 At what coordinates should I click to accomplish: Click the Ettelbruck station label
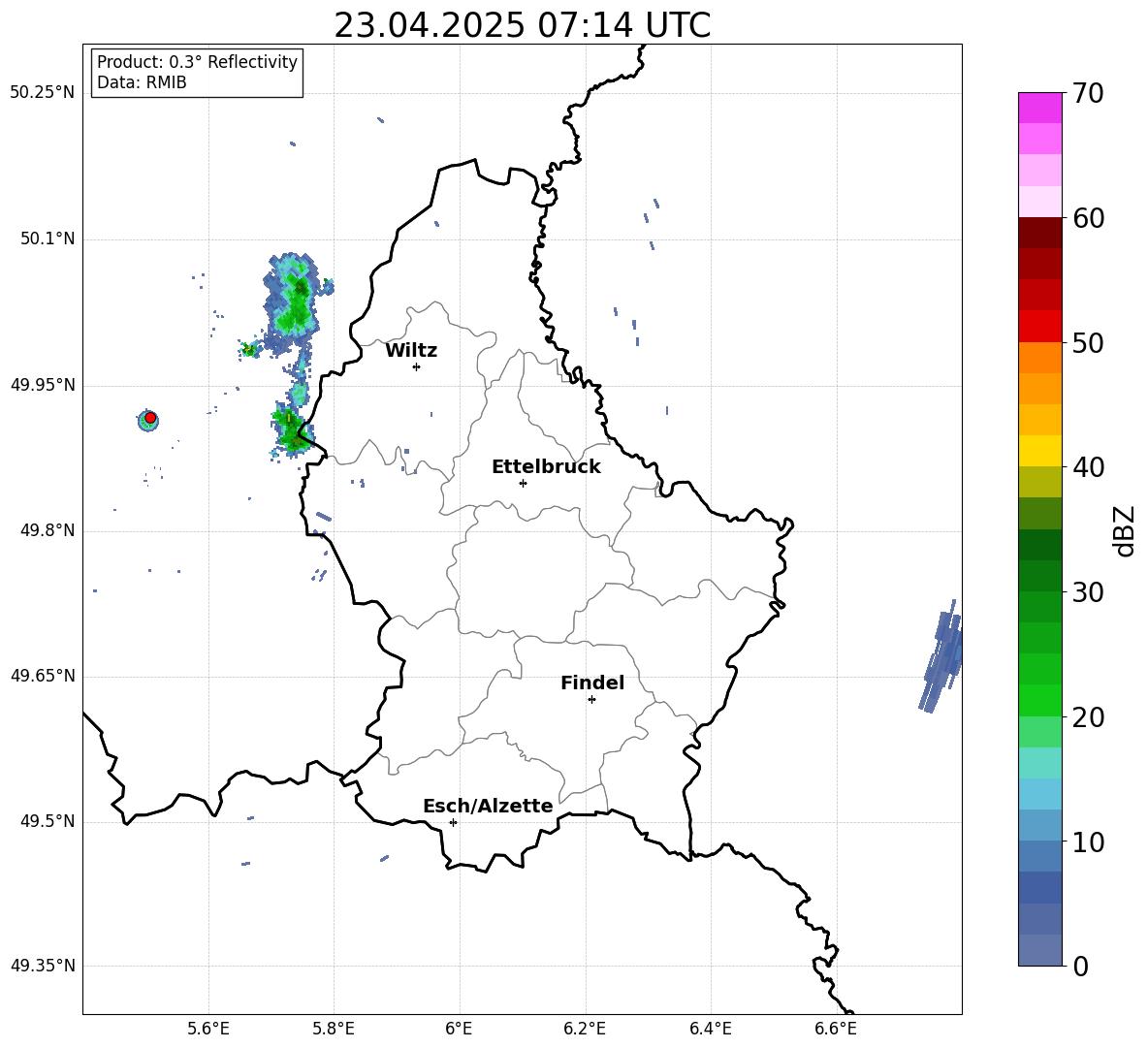[x=546, y=467]
